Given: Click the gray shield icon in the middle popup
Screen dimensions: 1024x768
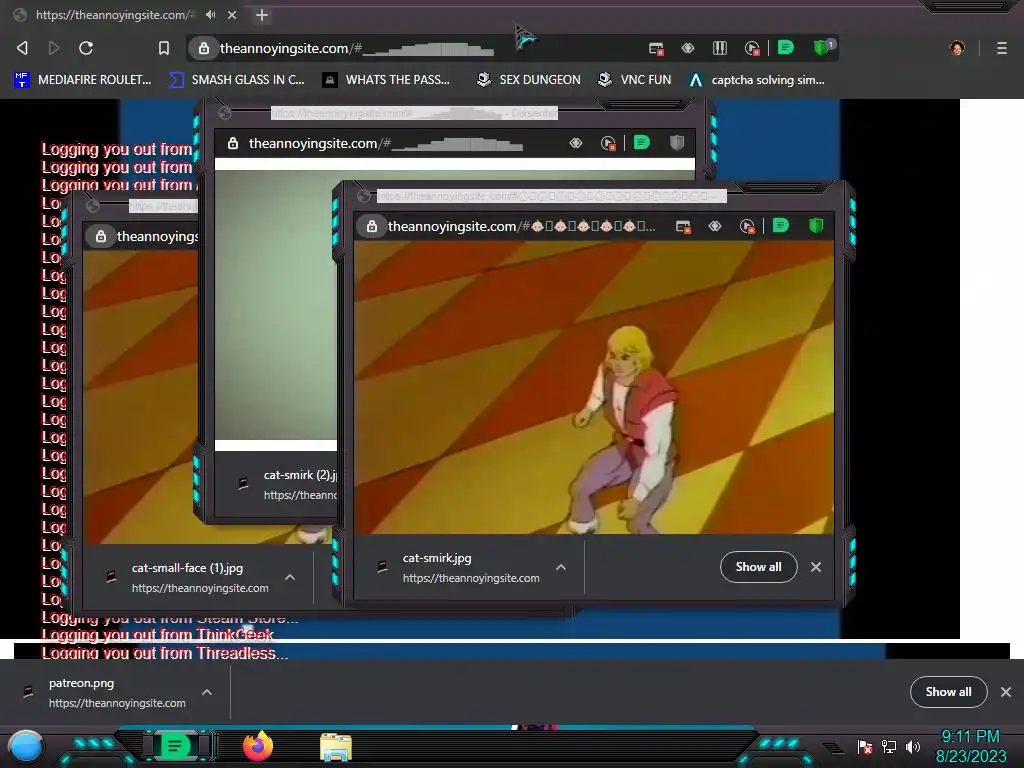Looking at the screenshot, I should coord(677,143).
